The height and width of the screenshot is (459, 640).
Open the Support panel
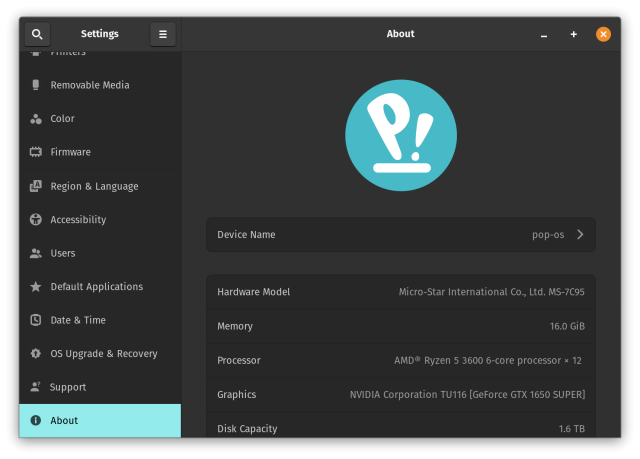[100, 387]
